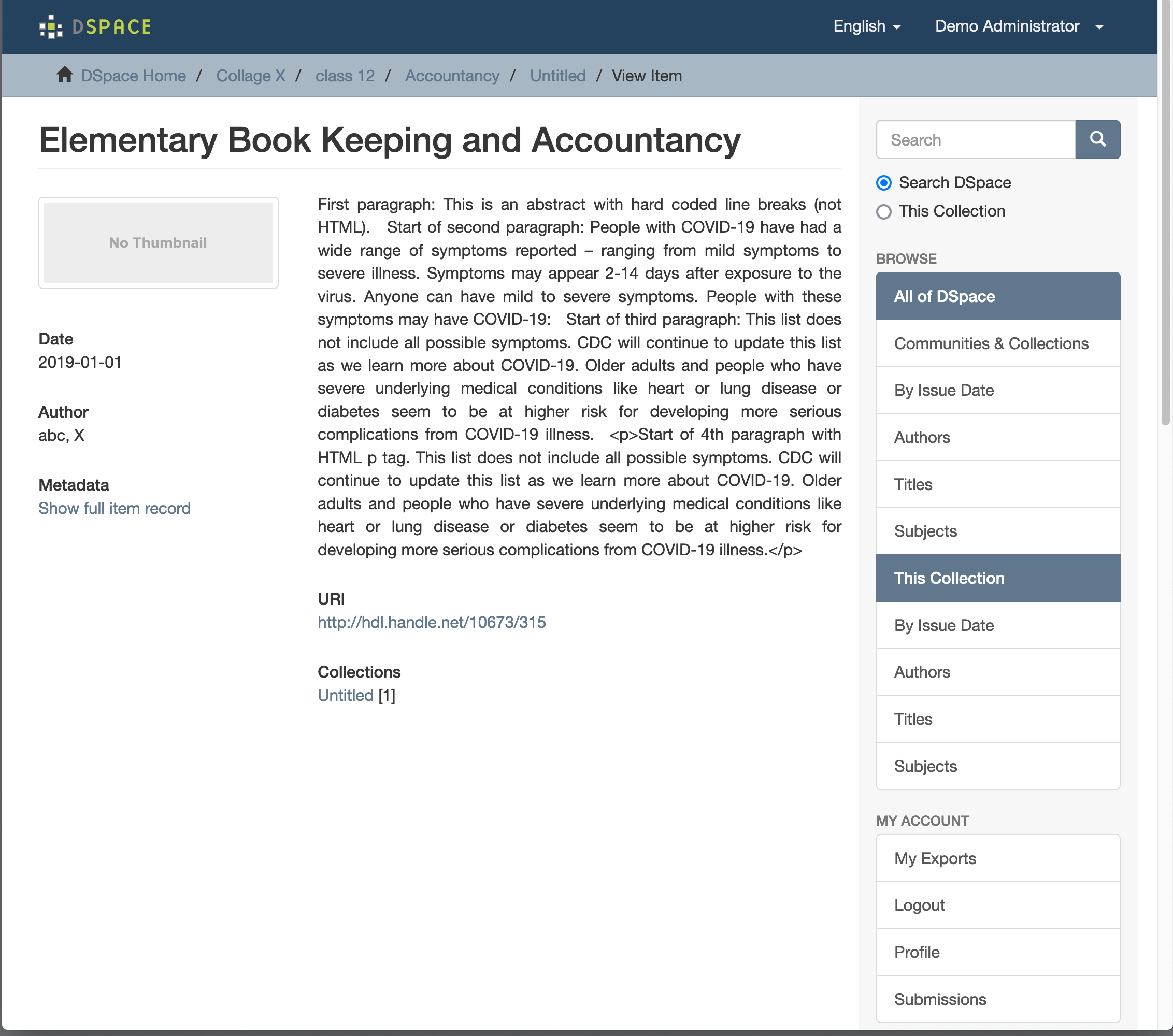
Task: Expand the Demo Administrator user menu
Action: tap(1018, 26)
